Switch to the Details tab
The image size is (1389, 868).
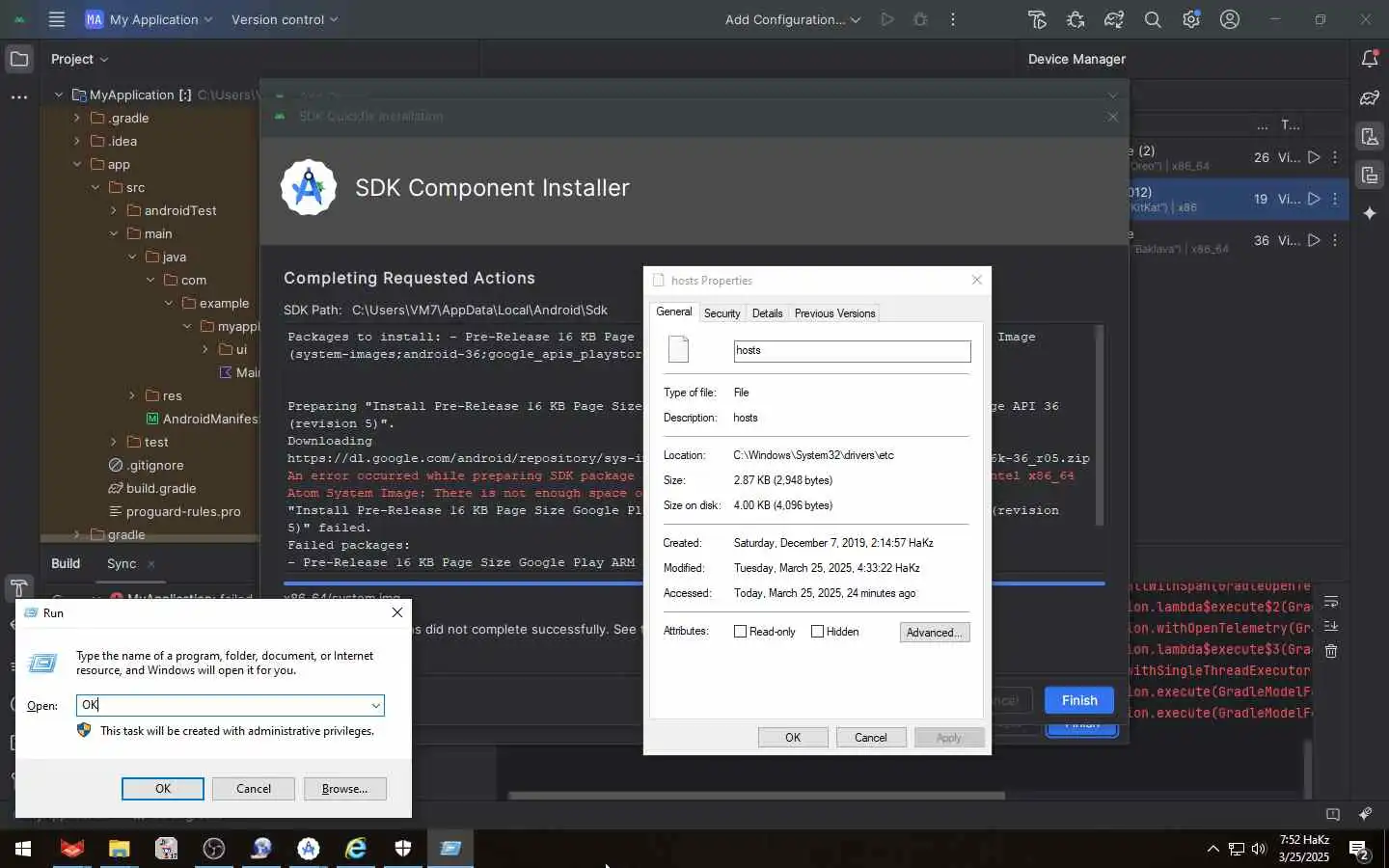pos(767,313)
